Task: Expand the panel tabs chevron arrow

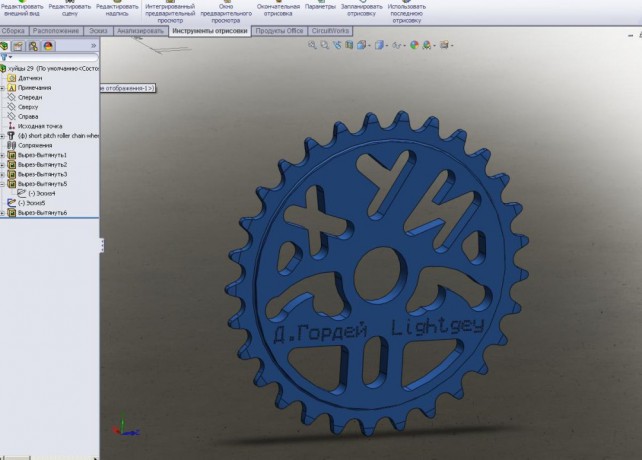Action: 93,46
